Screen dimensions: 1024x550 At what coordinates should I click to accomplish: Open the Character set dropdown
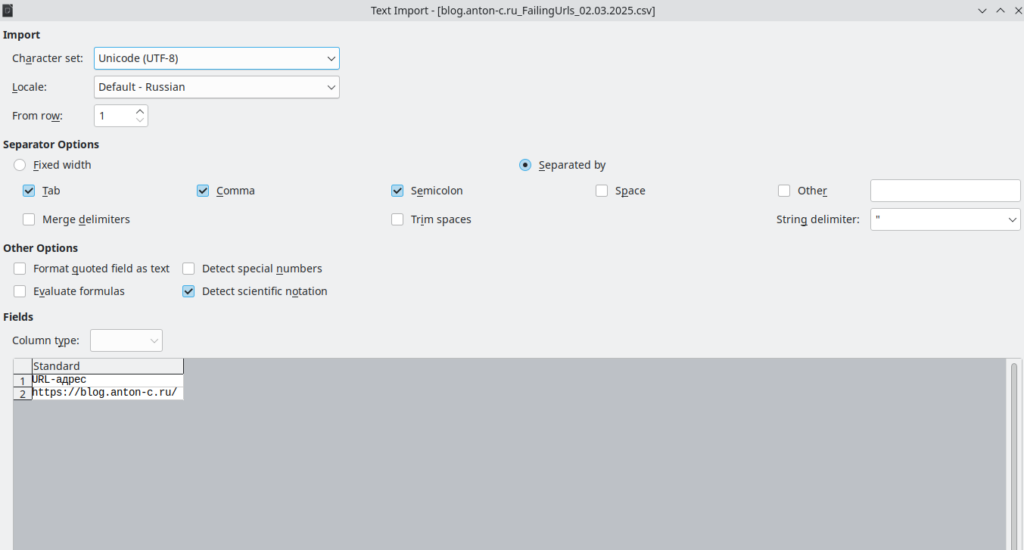[217, 58]
